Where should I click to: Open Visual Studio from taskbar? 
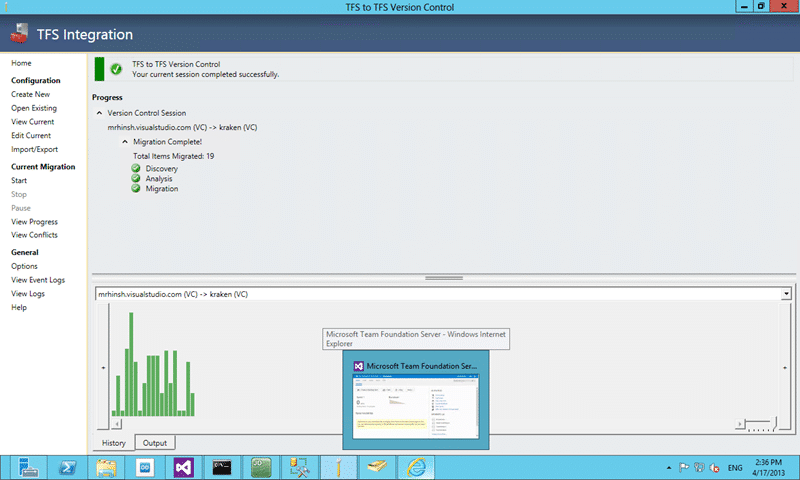tap(184, 467)
